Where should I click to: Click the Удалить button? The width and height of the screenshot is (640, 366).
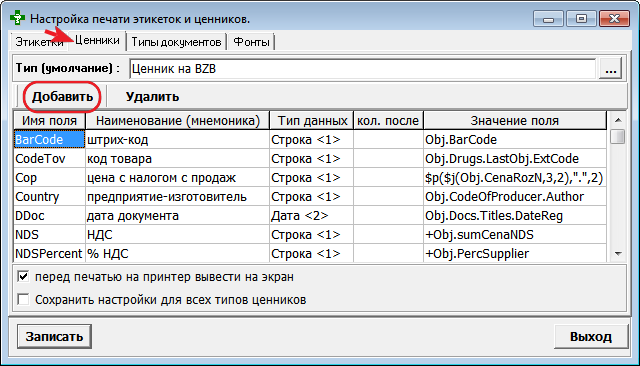[152, 97]
